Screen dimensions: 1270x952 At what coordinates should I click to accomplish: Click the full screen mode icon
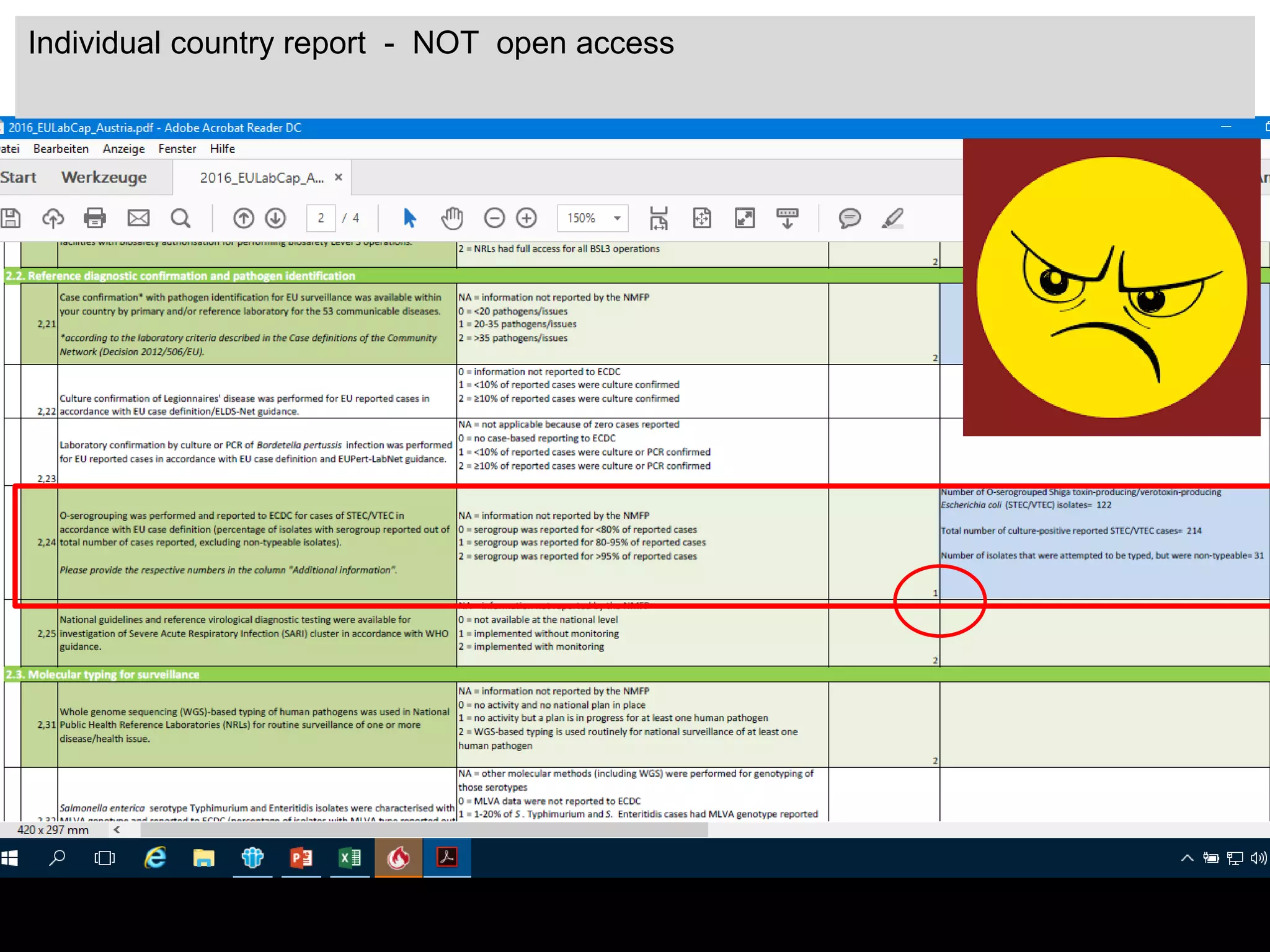[x=745, y=218]
